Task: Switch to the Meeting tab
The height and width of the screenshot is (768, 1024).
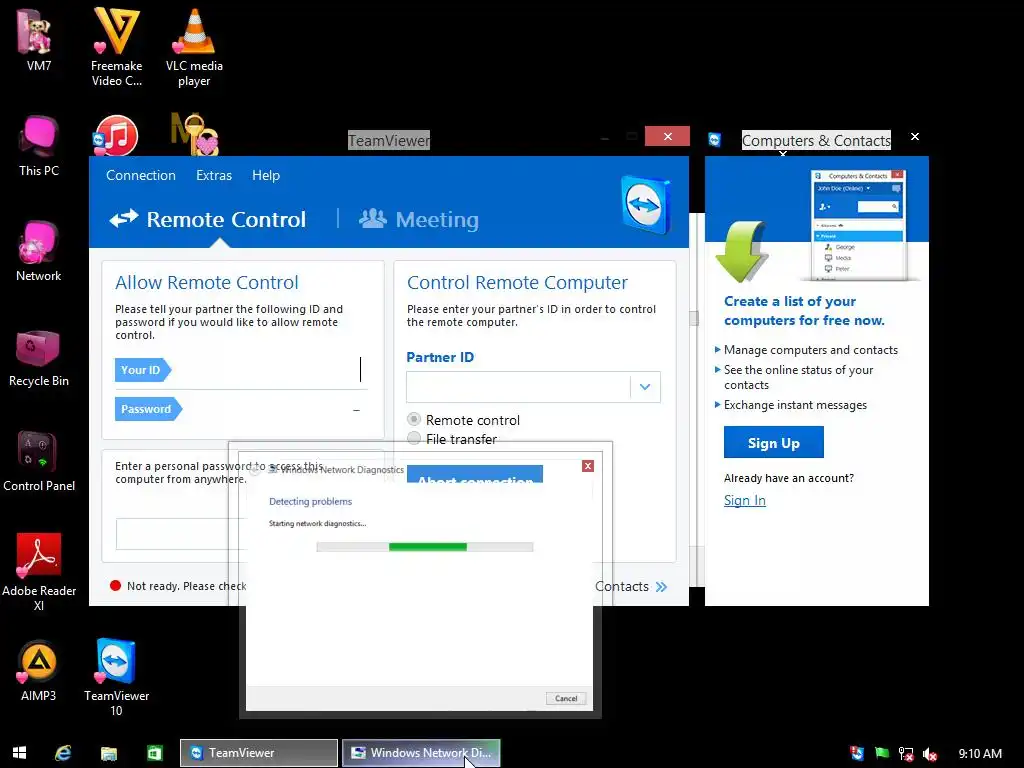Action: click(419, 219)
